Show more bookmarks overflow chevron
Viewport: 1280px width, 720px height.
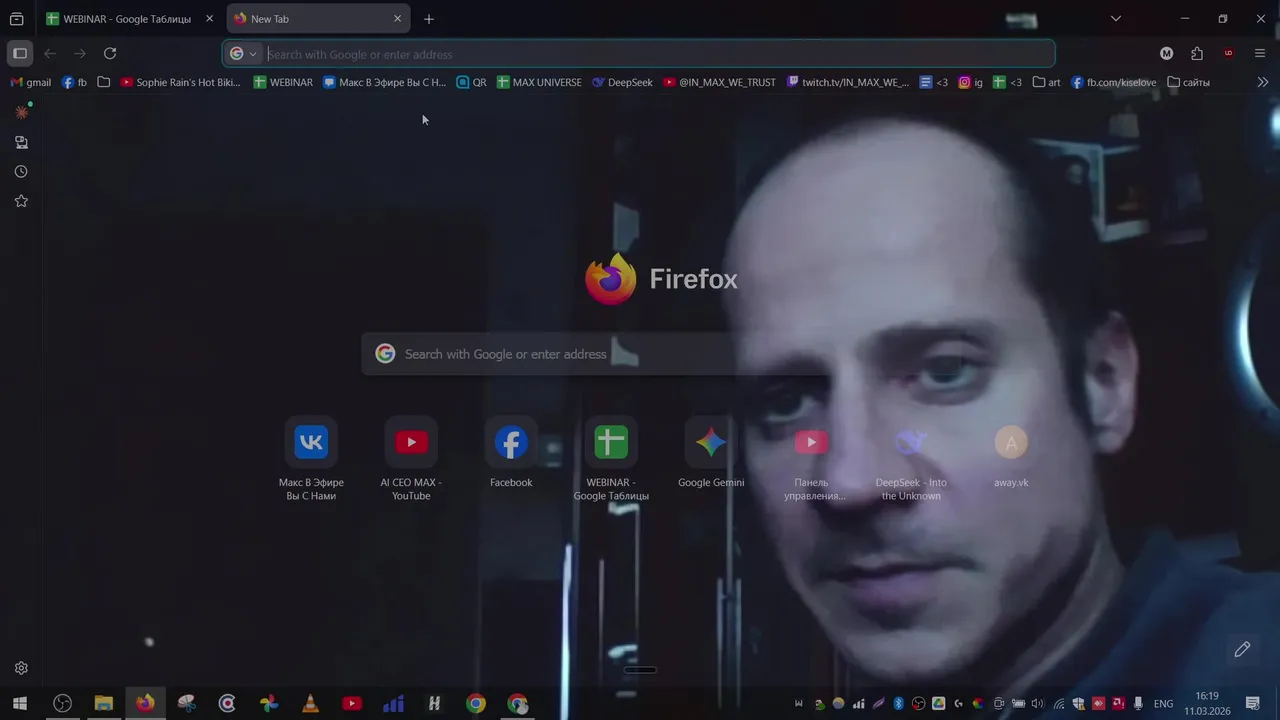click(x=1263, y=83)
